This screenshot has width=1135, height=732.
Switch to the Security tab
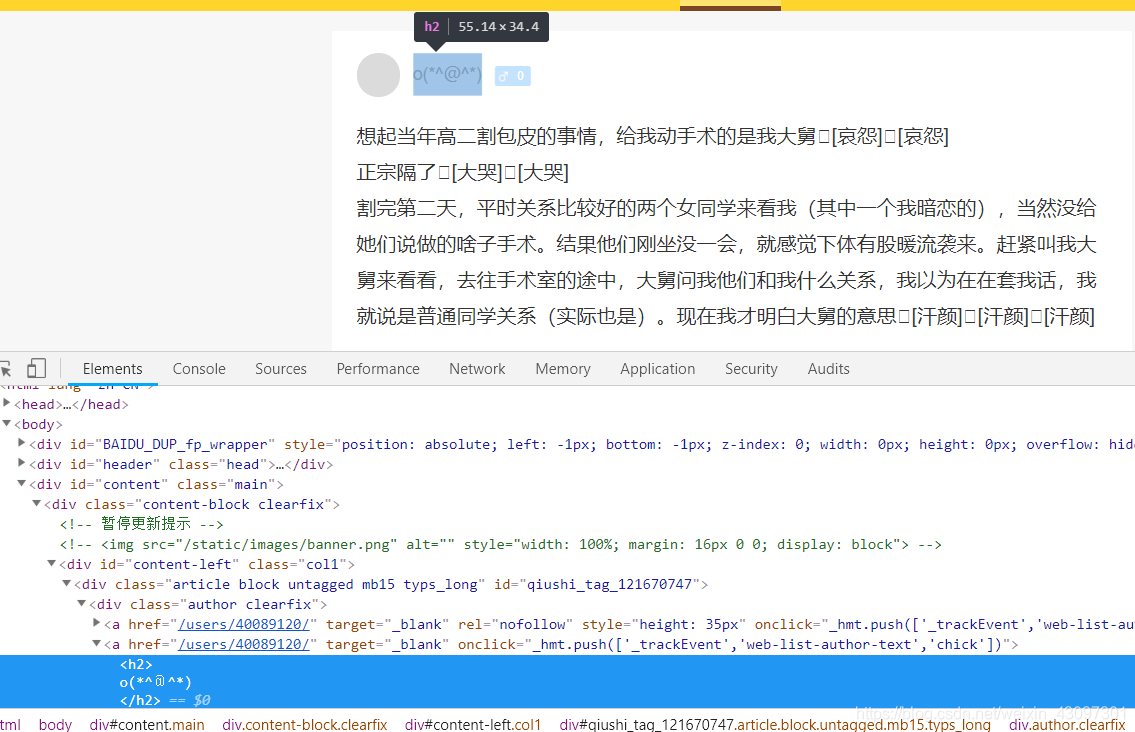coord(751,369)
